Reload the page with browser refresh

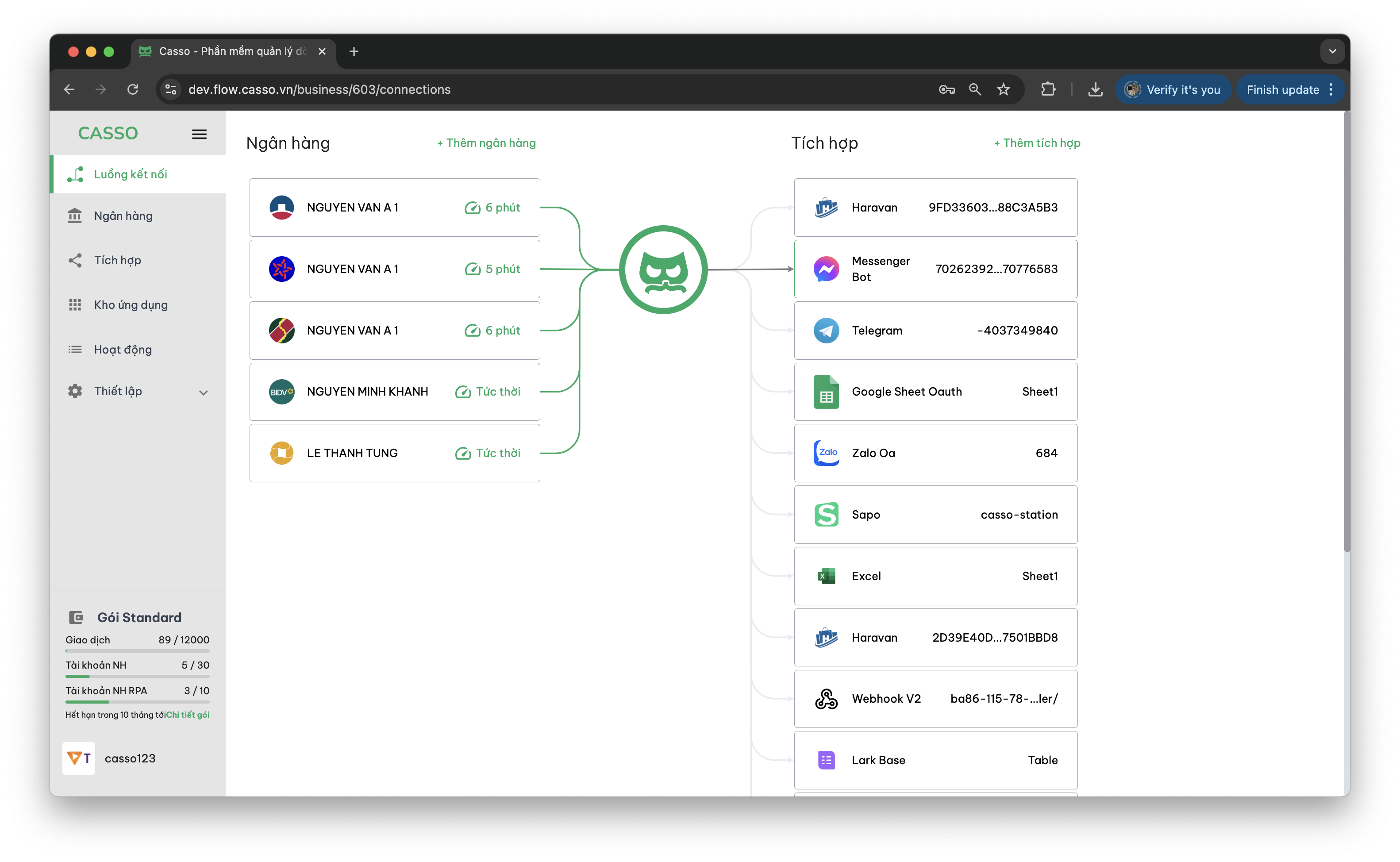(x=133, y=89)
